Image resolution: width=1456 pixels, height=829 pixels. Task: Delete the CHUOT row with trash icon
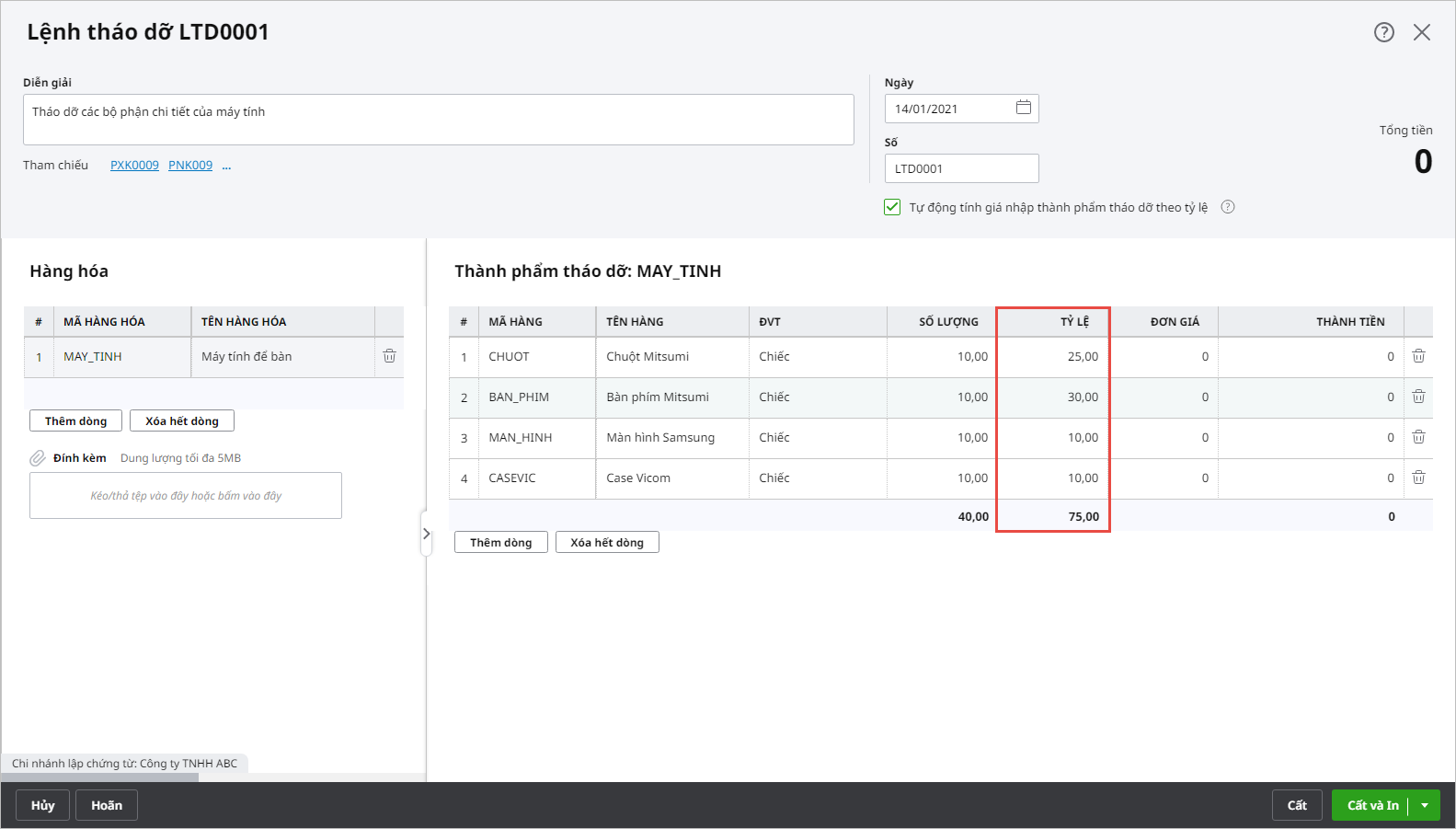[x=1418, y=356]
